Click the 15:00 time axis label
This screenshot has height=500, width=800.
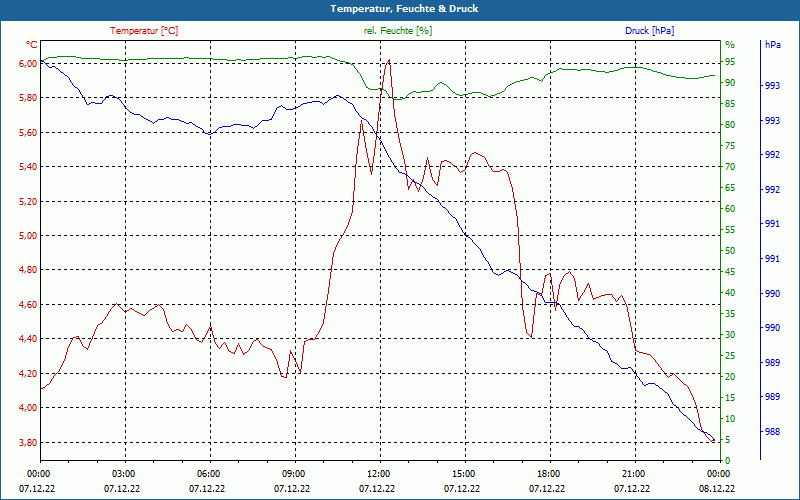coord(462,474)
